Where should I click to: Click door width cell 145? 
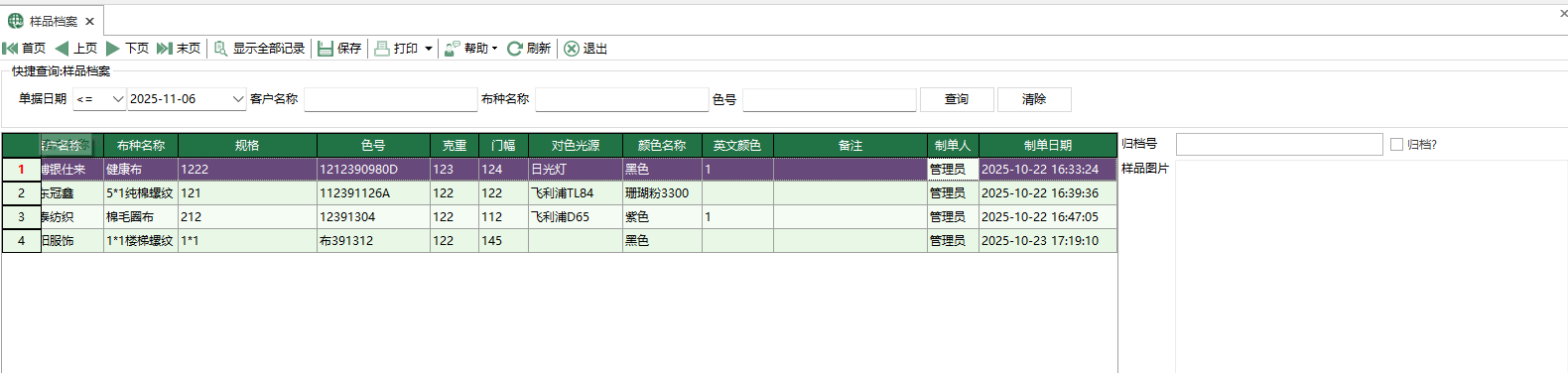tap(503, 241)
